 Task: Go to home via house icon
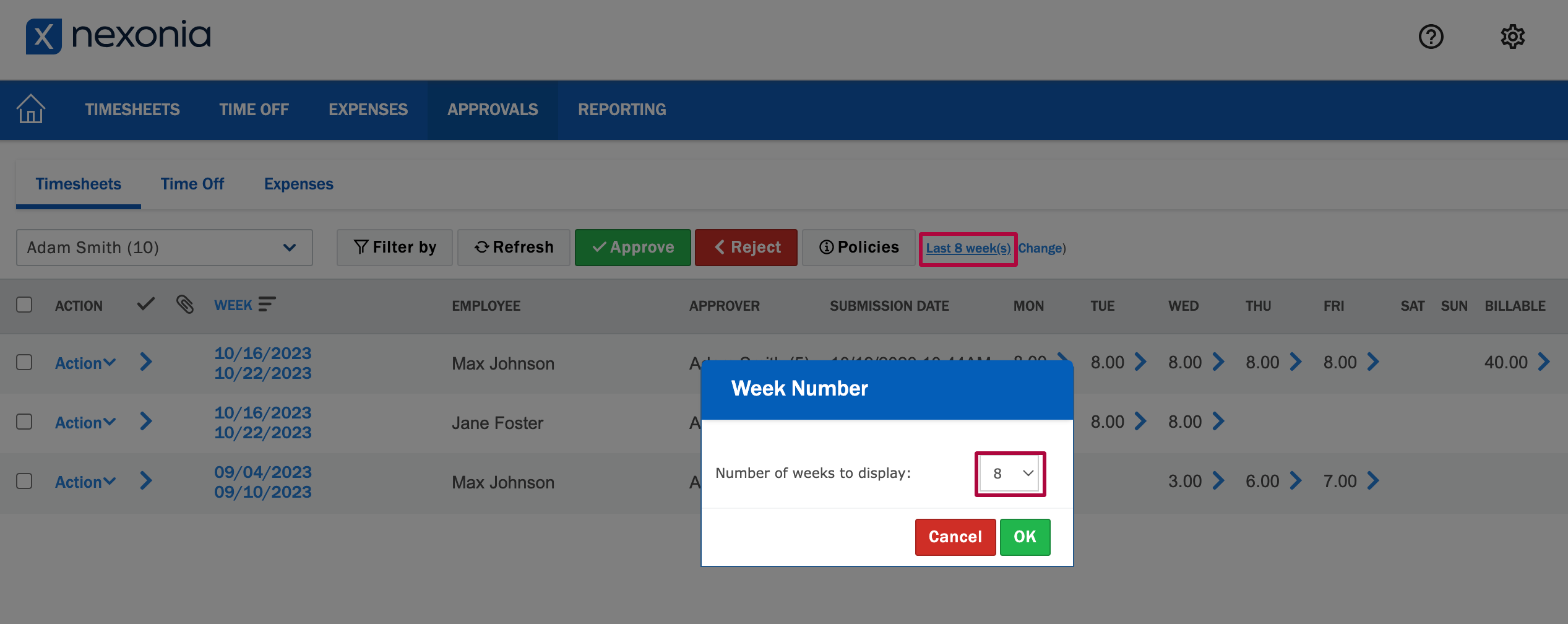point(30,109)
